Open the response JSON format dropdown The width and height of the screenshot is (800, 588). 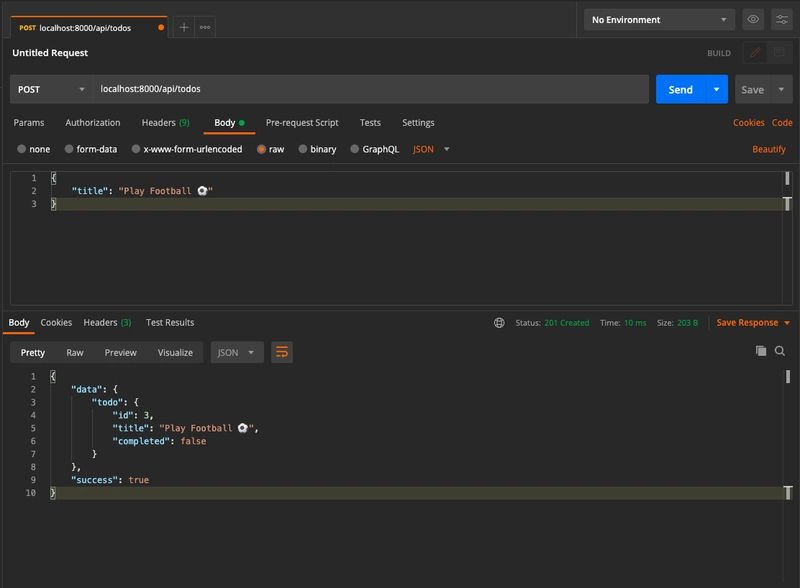click(237, 352)
